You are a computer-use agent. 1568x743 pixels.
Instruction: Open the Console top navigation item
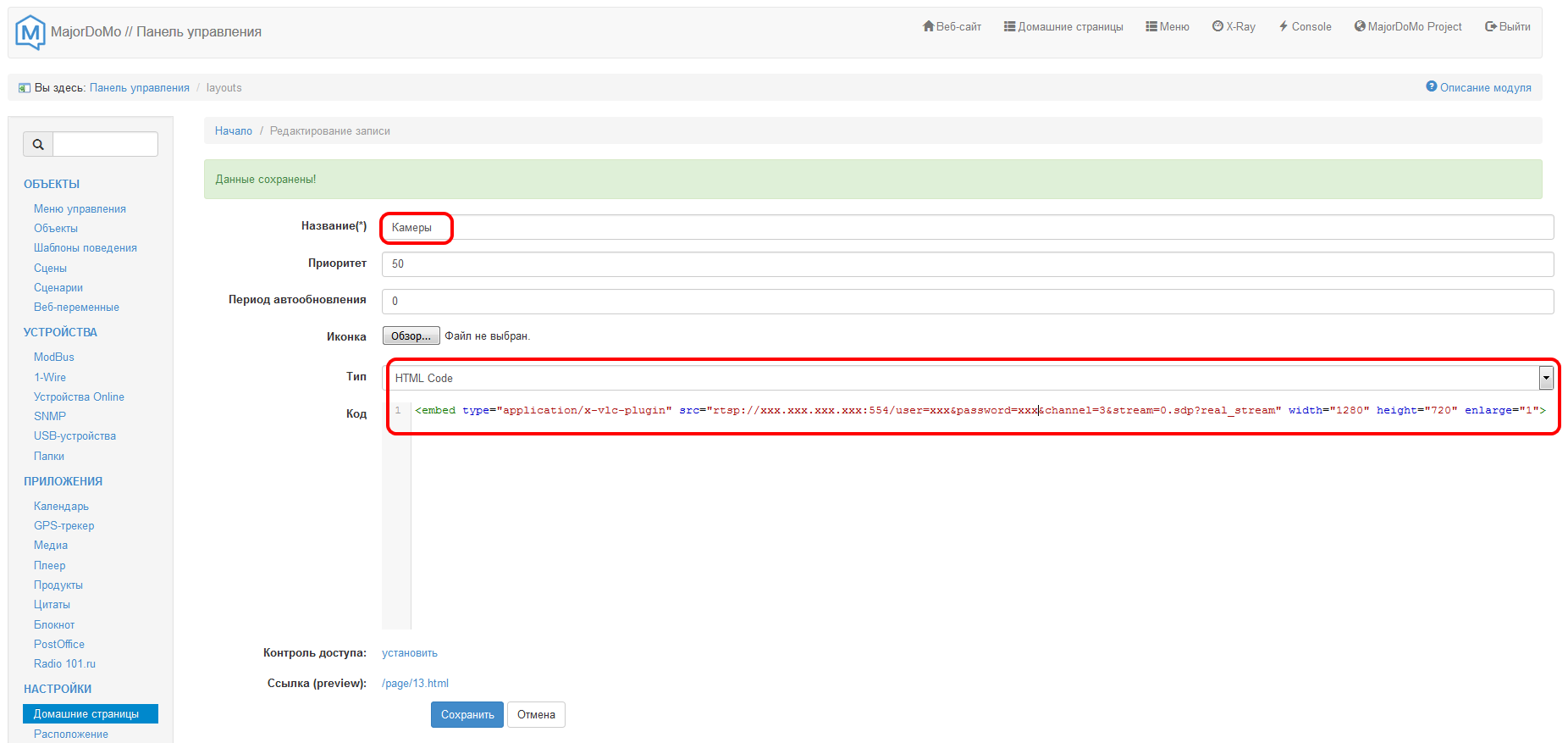click(x=1305, y=27)
